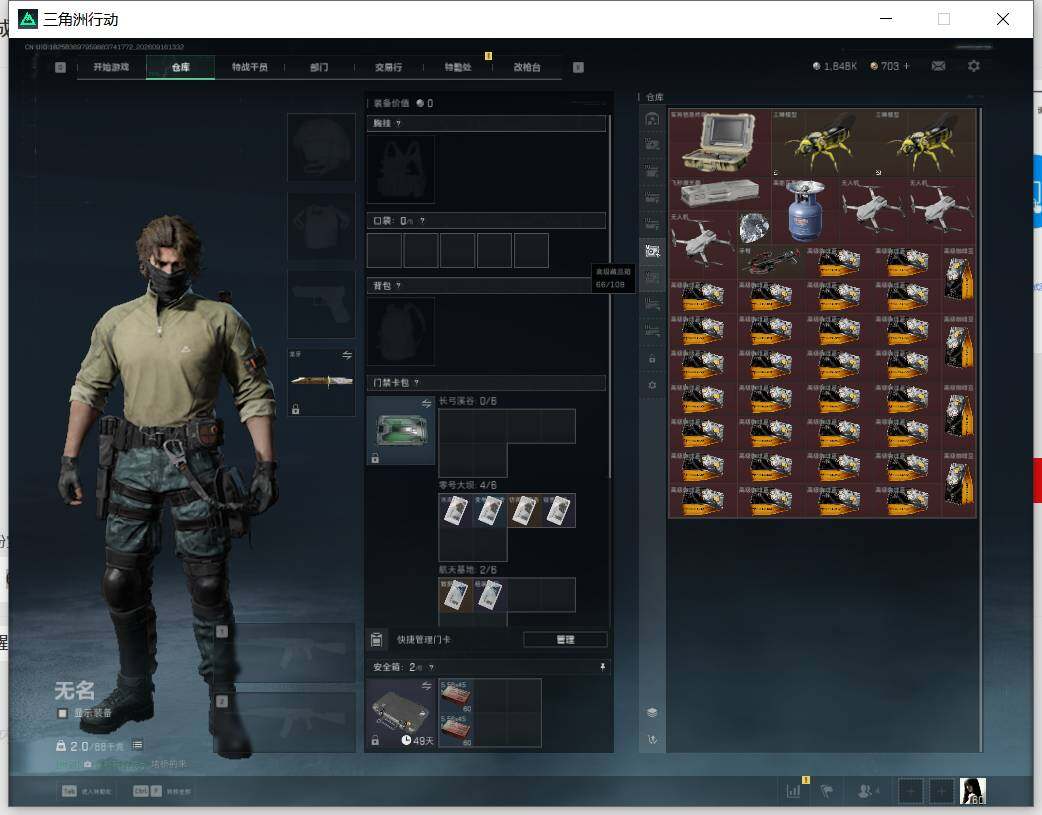Click the 管理 button for key cards

(565, 640)
